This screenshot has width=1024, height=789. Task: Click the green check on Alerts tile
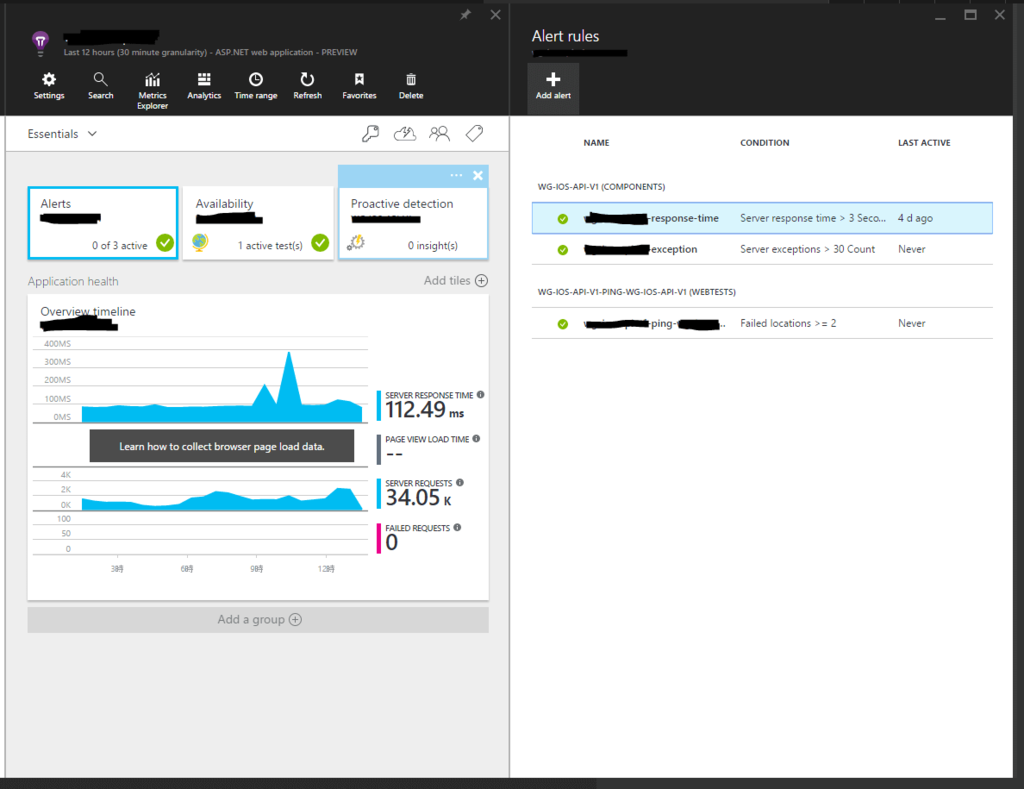tap(165, 243)
